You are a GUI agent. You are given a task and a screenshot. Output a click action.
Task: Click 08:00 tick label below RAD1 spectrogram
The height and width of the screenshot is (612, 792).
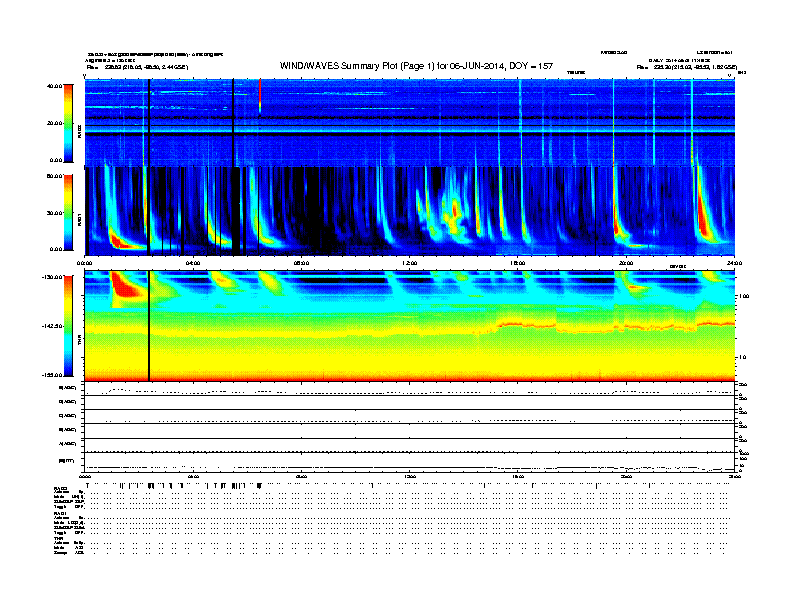(x=301, y=263)
